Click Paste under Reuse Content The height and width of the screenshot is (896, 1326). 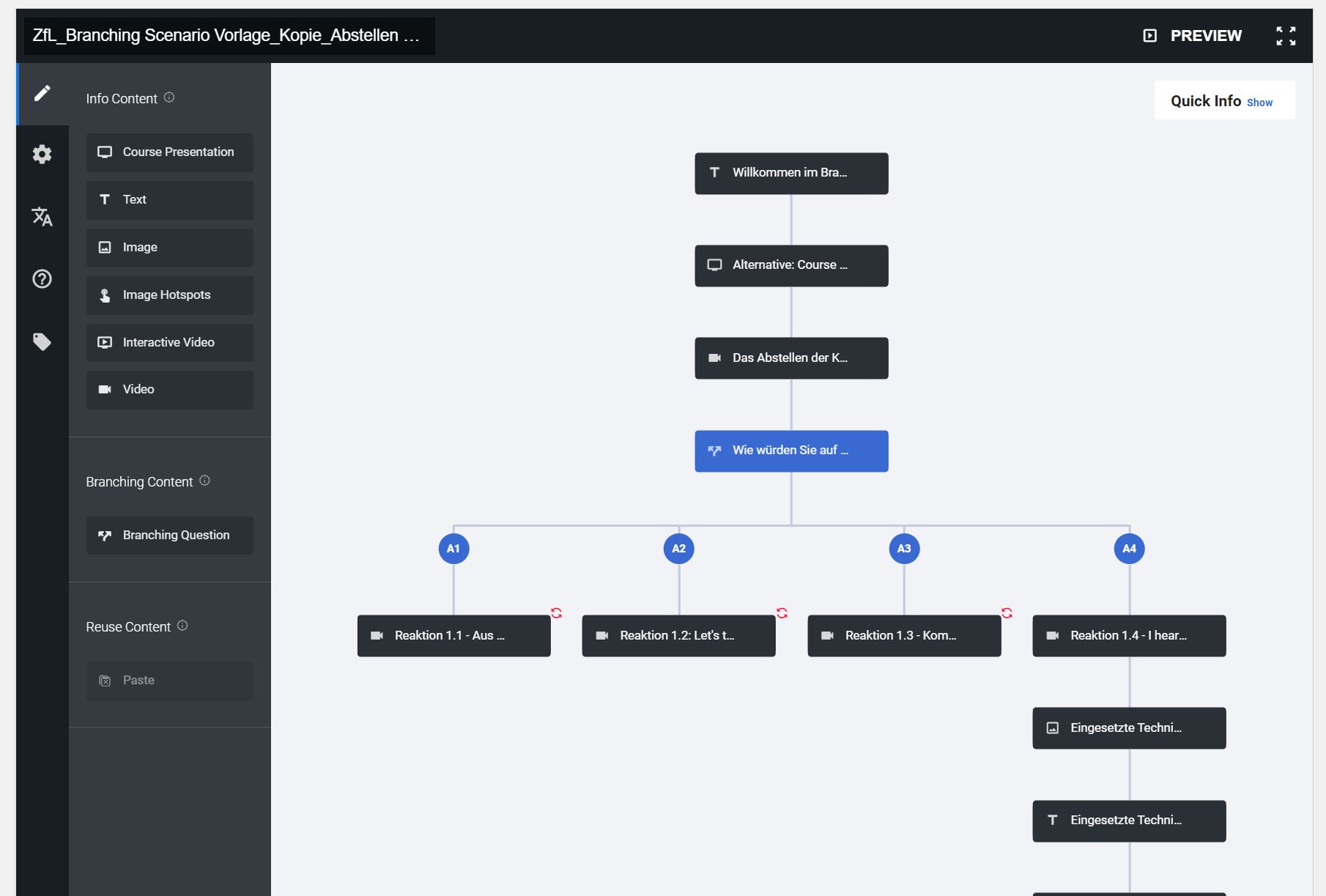pos(169,680)
